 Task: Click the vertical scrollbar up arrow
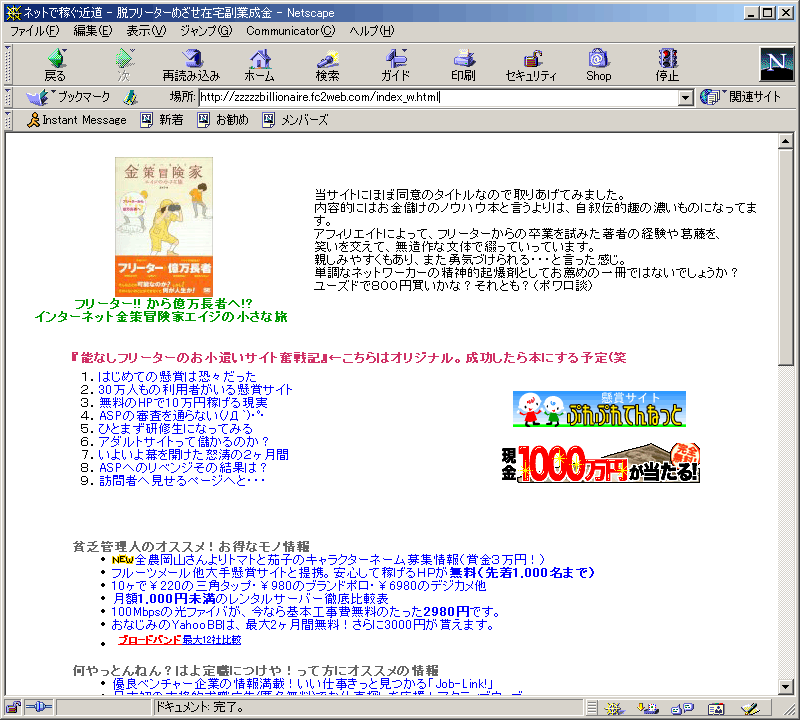coord(786,141)
